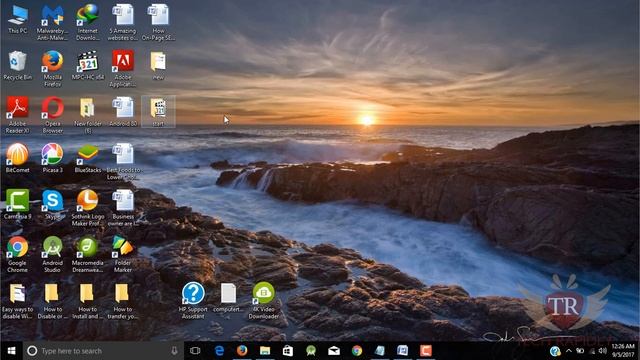Select the 'How to transfer yo...' folder
Screen dimensions: 640x360
click(122, 302)
